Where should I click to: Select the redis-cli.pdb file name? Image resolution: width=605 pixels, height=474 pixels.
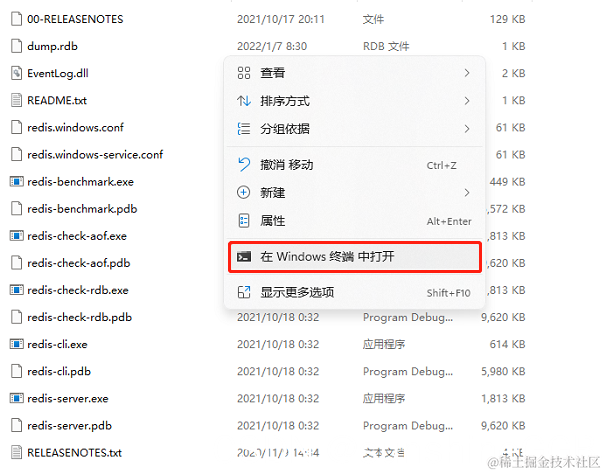point(59,371)
